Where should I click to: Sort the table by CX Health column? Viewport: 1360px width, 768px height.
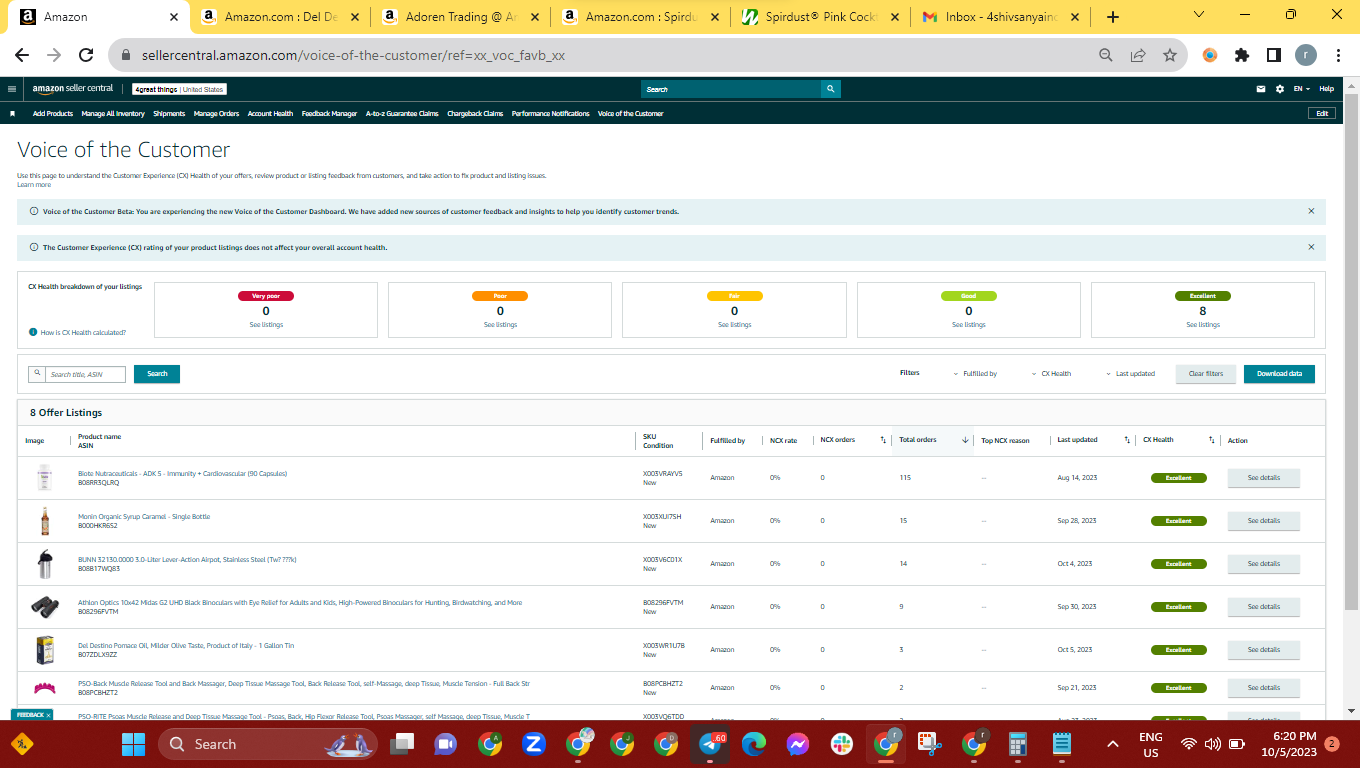coord(1212,440)
